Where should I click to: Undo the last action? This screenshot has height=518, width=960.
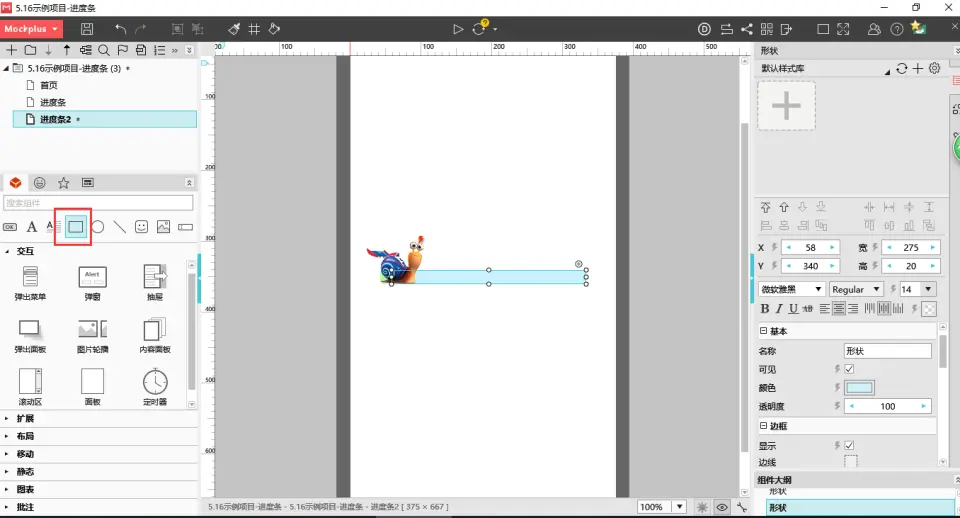tap(121, 29)
